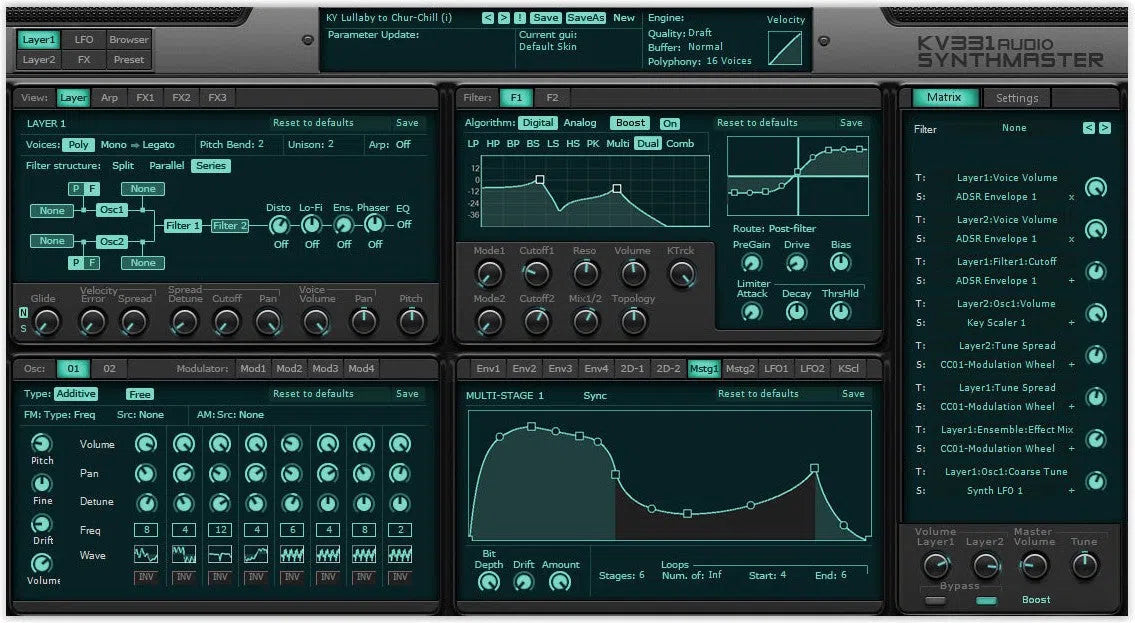Click the Glide knob in Layer 1
The width and height of the screenshot is (1135, 623).
pos(43,322)
